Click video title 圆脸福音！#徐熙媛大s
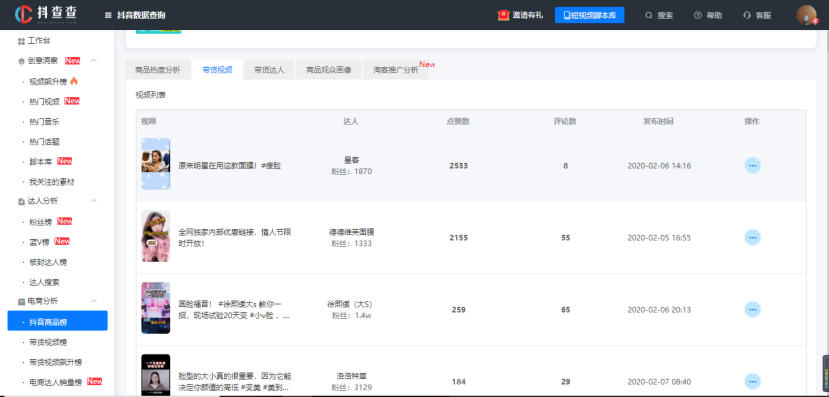The width and height of the screenshot is (829, 397). point(234,309)
